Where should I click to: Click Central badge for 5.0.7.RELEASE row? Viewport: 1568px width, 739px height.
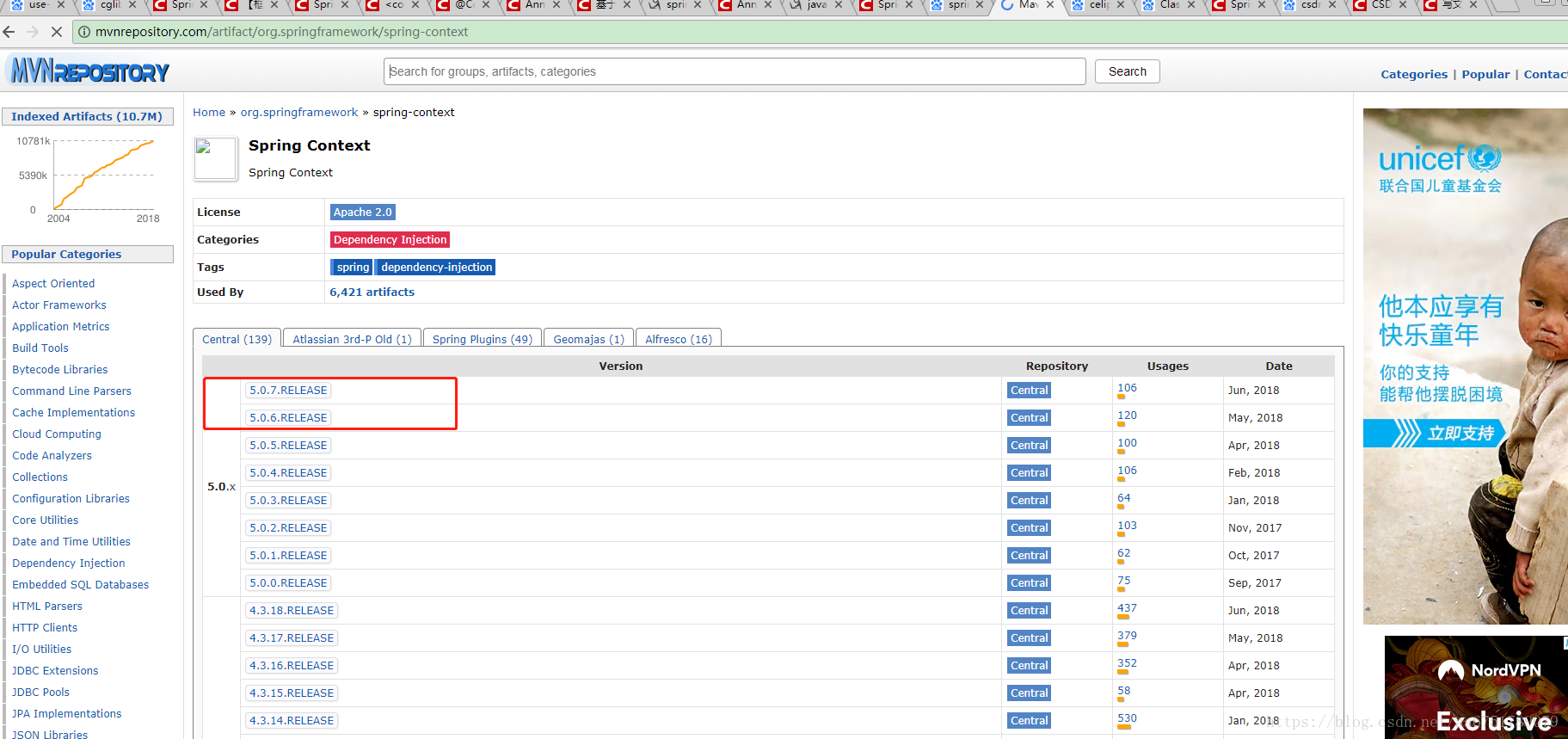[1029, 390]
